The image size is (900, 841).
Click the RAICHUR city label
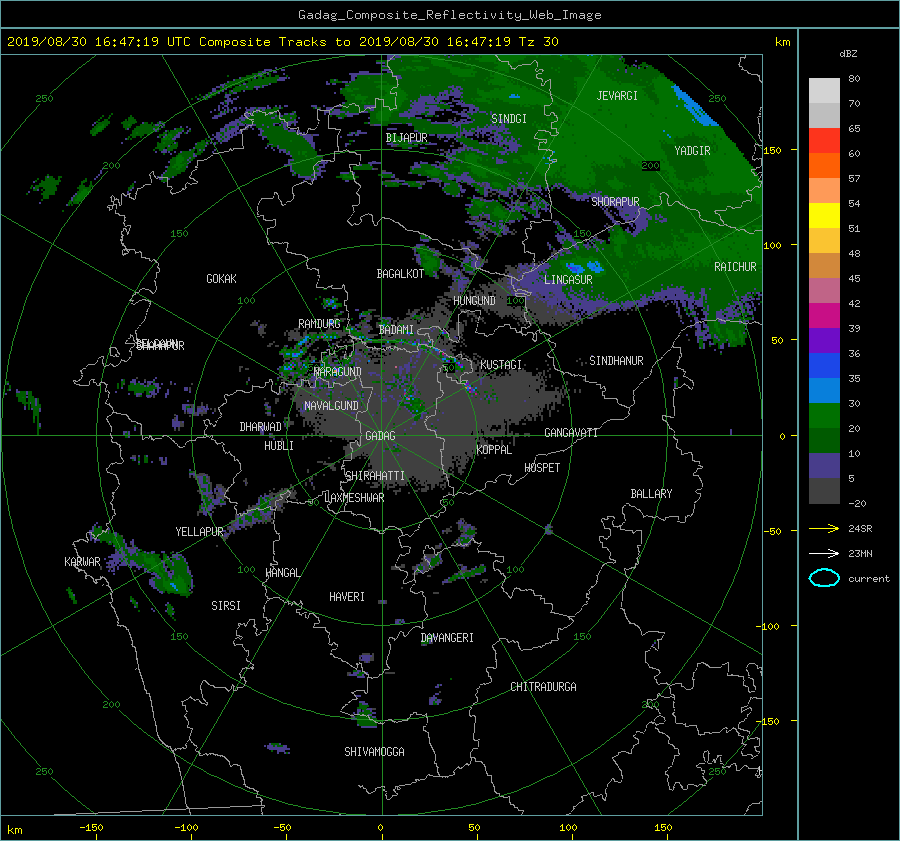pyautogui.click(x=735, y=267)
